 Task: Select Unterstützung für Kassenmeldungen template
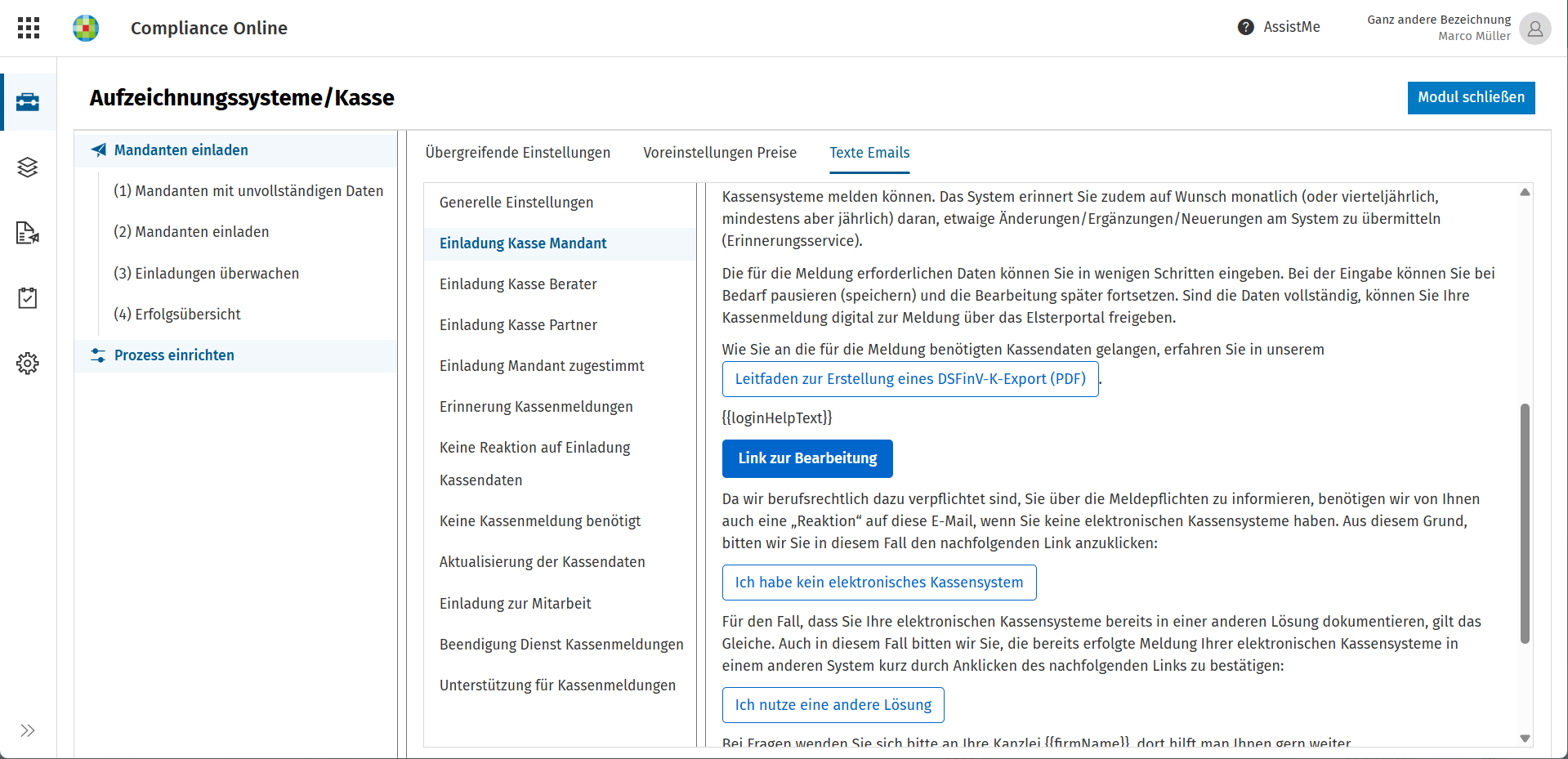tap(560, 685)
